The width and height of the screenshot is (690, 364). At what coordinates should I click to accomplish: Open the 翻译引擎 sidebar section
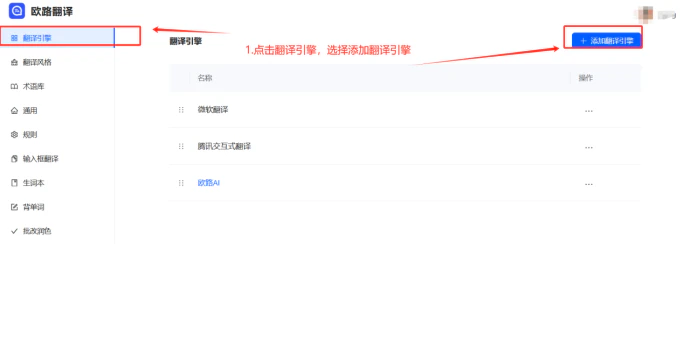[57, 38]
